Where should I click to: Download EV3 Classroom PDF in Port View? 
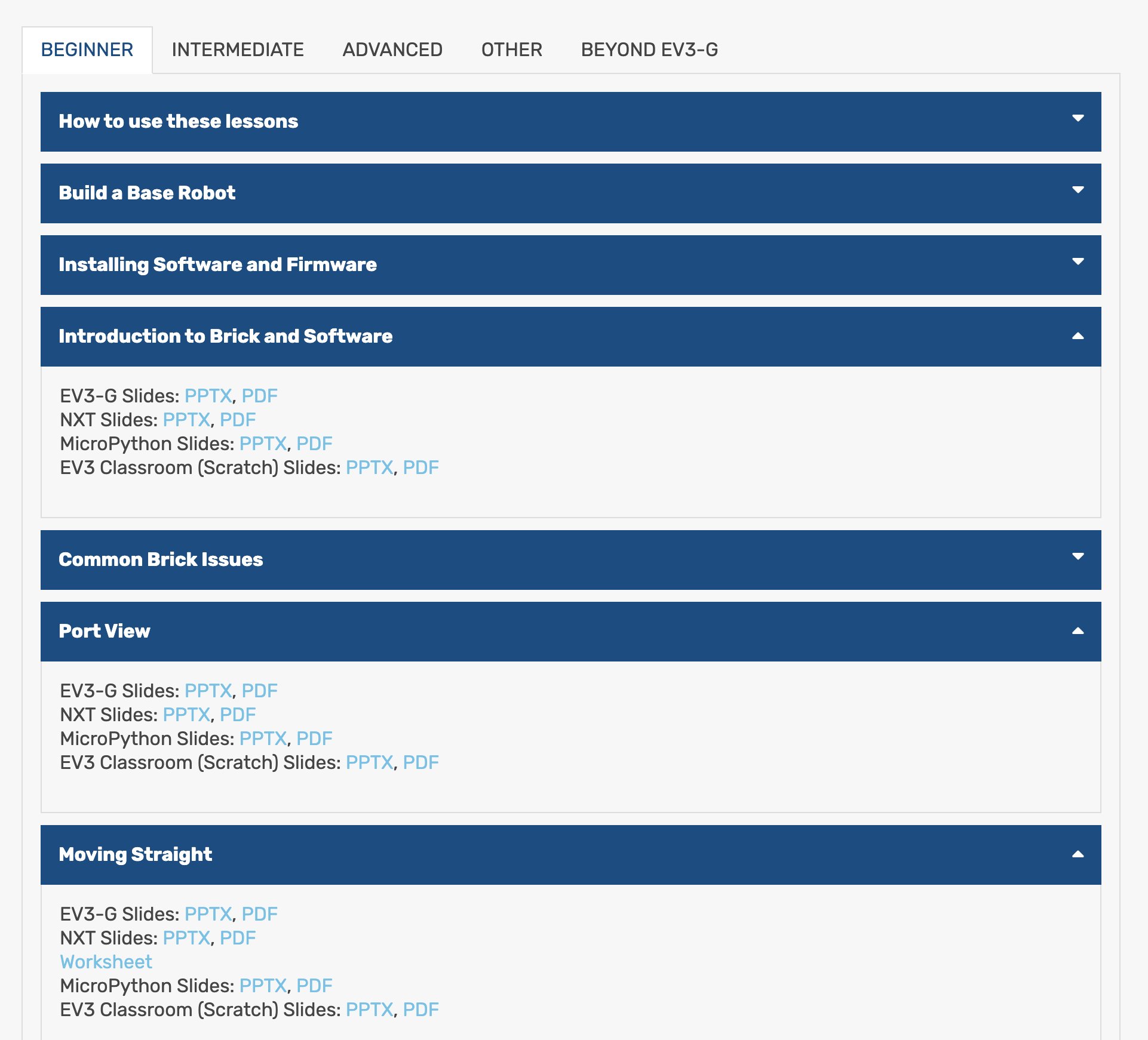point(420,762)
